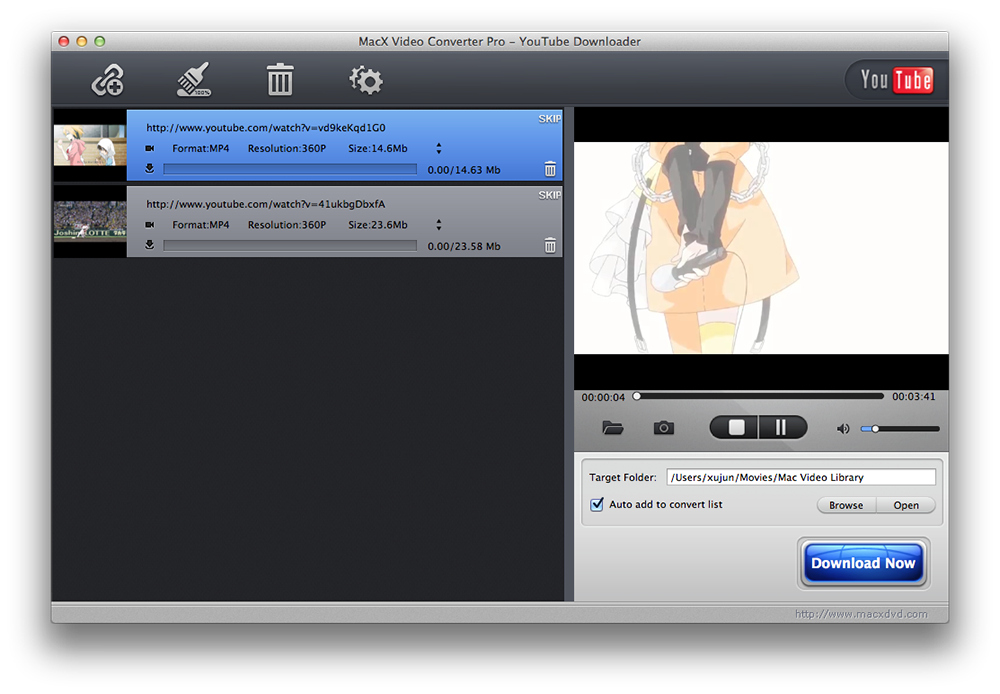Click the Add URL link icon
This screenshot has width=1000, height=694.
(x=107, y=80)
